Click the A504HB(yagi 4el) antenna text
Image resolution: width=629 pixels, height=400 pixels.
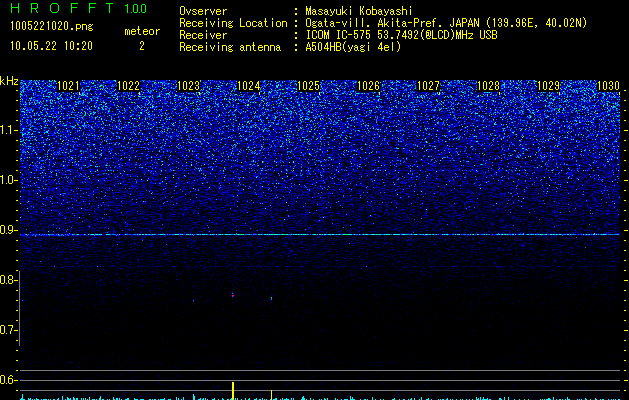[353, 47]
